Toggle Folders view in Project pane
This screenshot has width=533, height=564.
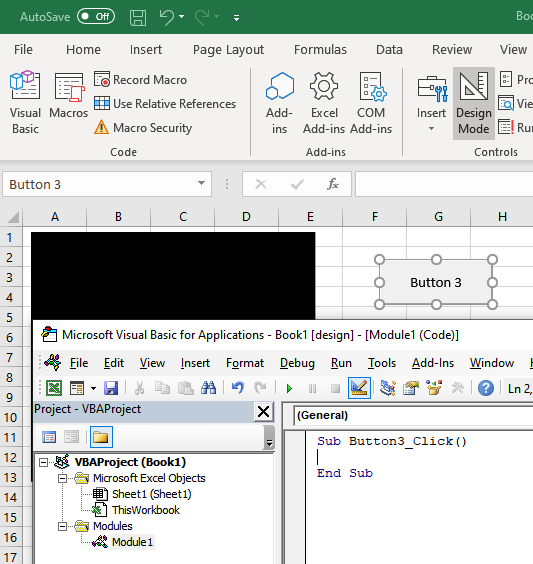pos(101,437)
